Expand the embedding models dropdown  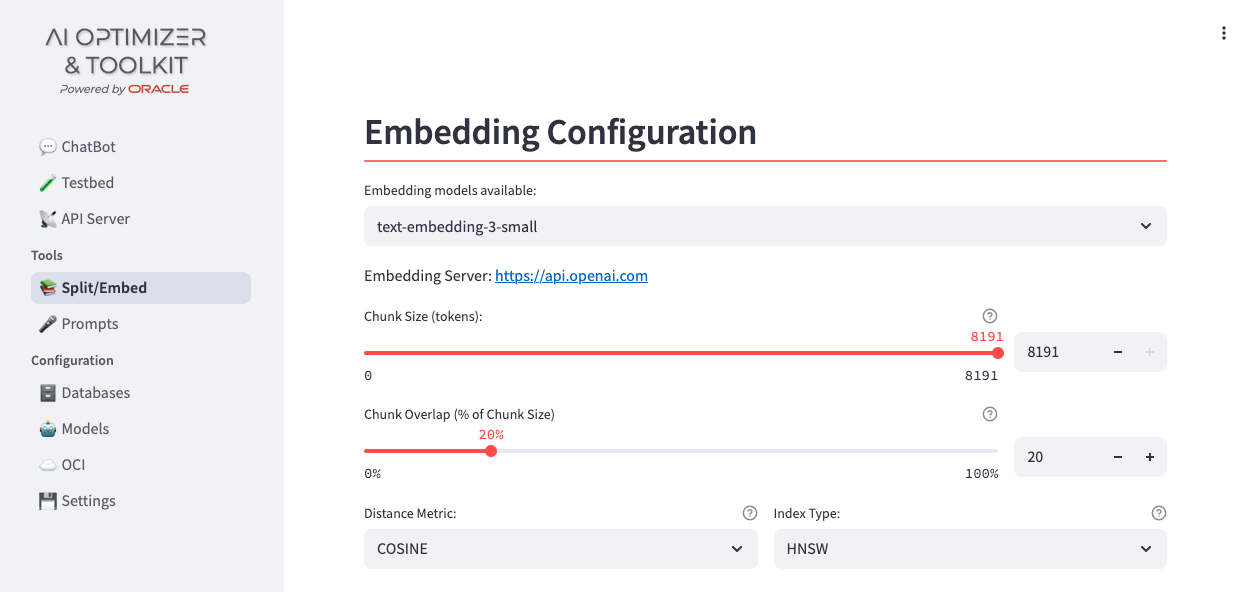765,226
